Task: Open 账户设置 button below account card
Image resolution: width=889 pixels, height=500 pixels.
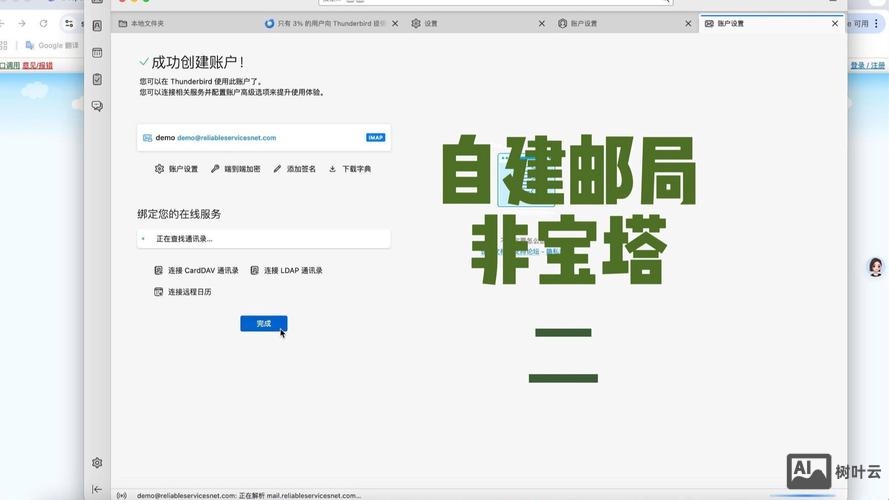Action: (x=176, y=169)
